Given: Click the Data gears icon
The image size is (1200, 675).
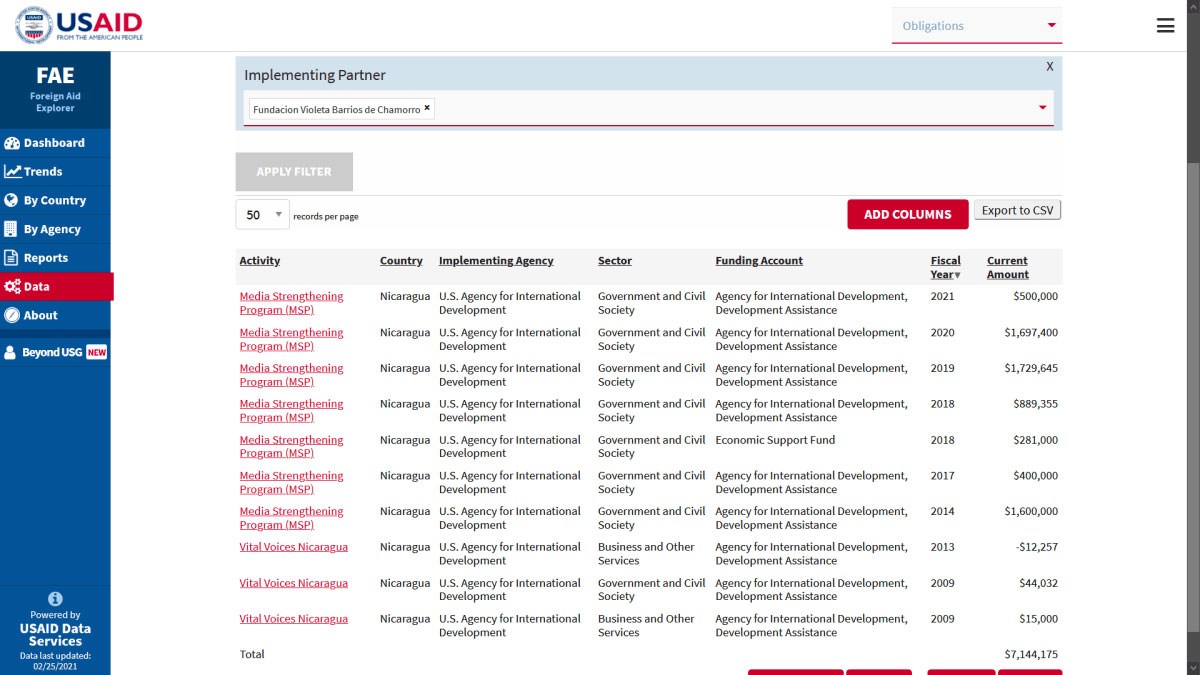Looking at the screenshot, I should coord(12,286).
